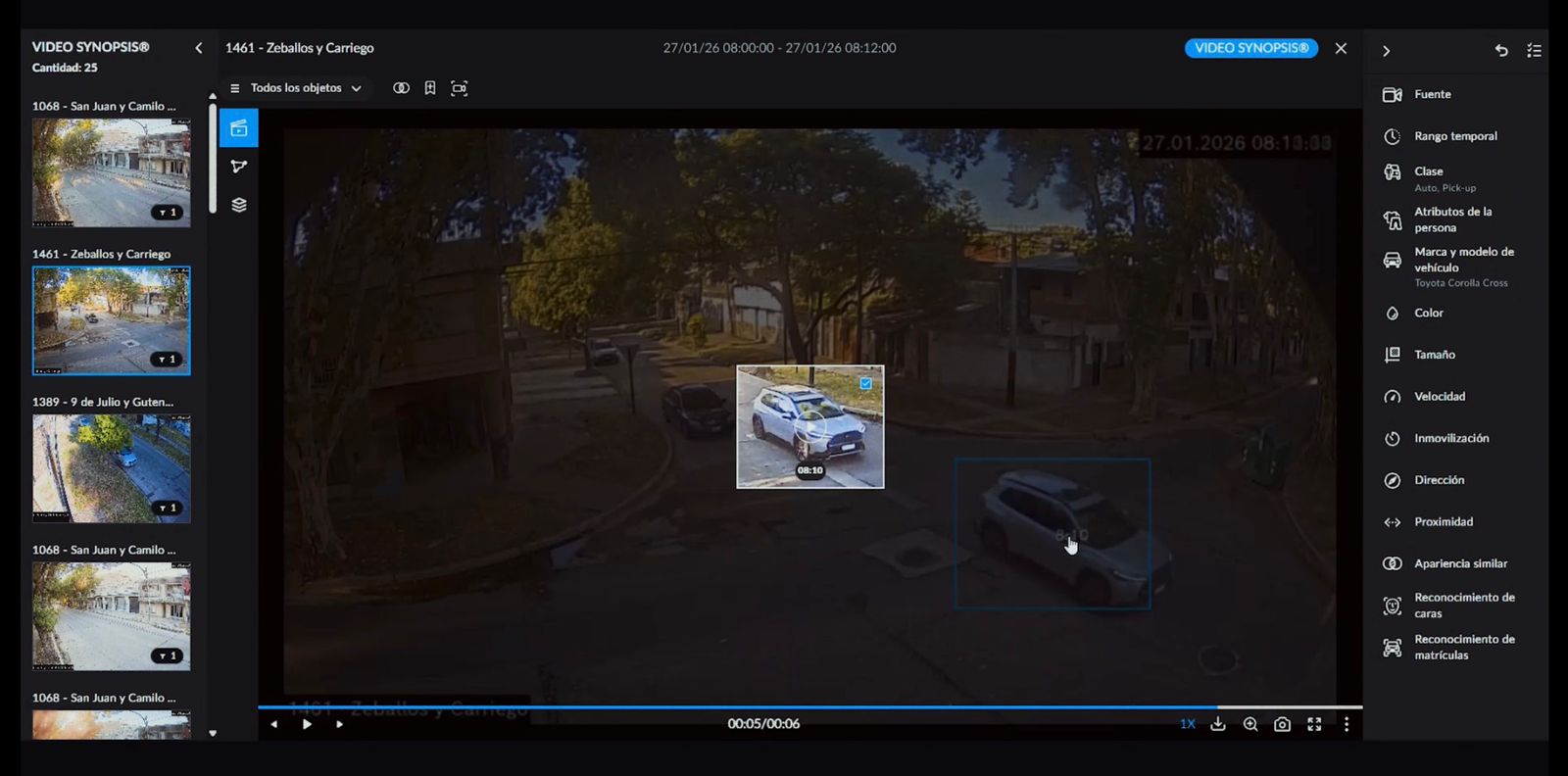1568x776 pixels.
Task: Toggle the overlapping circles view icon
Action: (401, 88)
